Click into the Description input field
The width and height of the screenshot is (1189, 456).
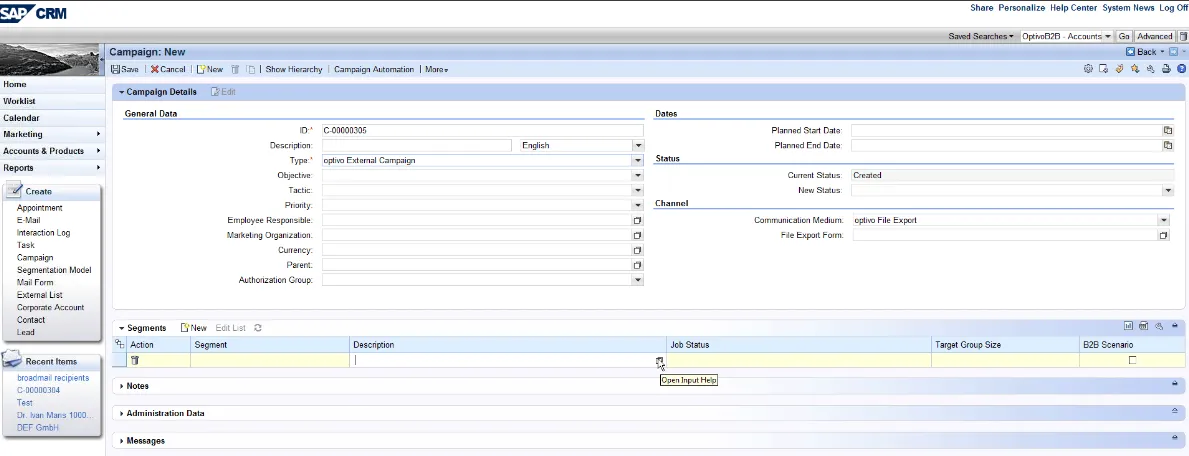pyautogui.click(x=417, y=145)
